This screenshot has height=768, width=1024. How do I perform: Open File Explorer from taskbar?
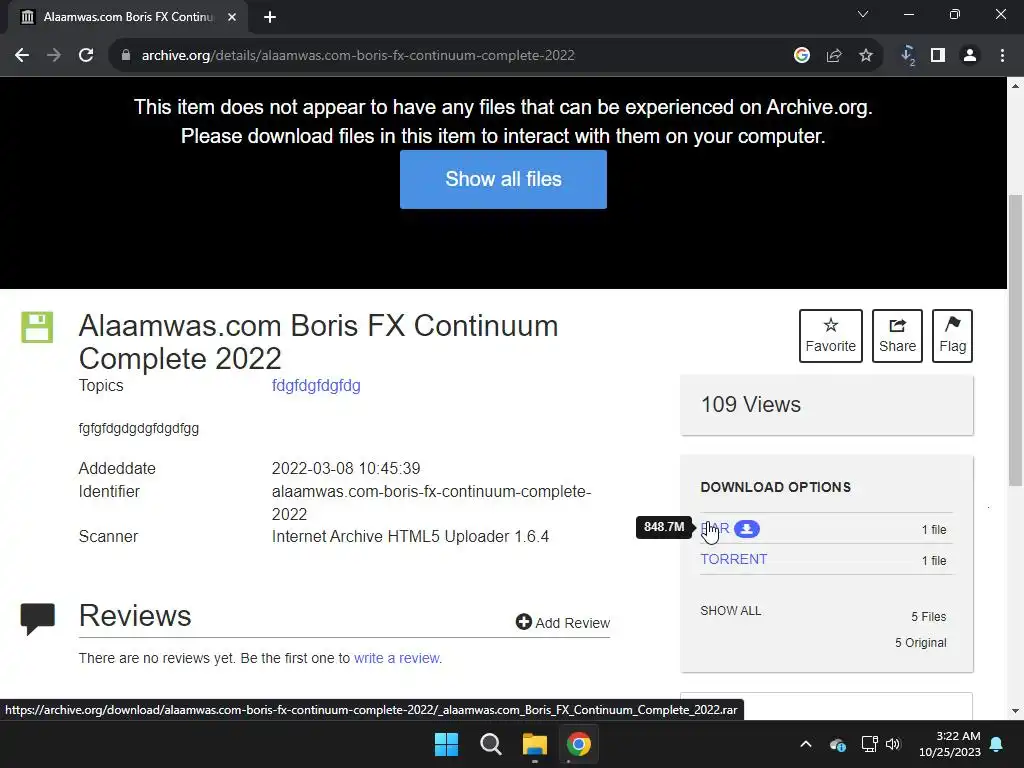tap(535, 744)
